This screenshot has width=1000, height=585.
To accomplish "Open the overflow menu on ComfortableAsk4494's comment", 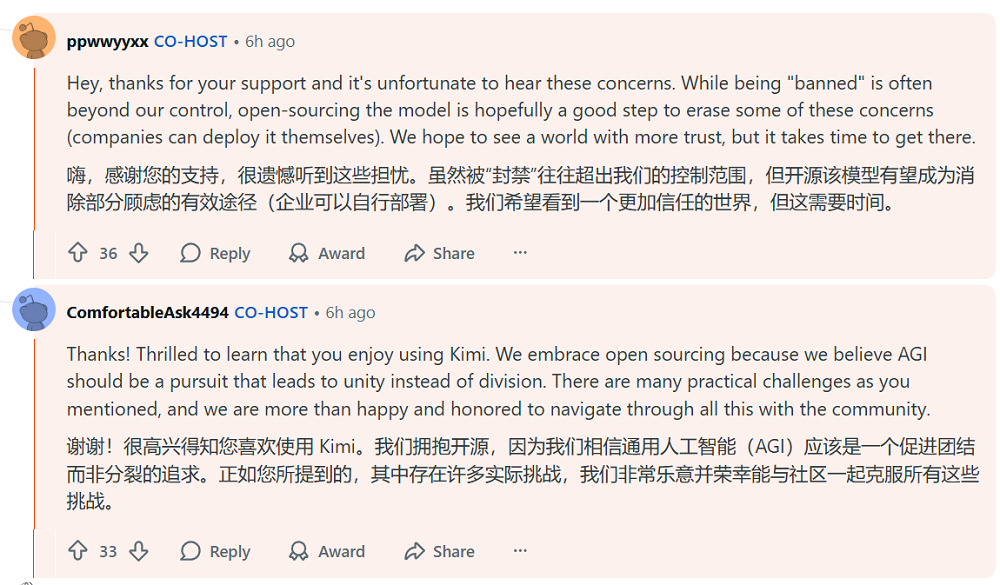I will 520,551.
